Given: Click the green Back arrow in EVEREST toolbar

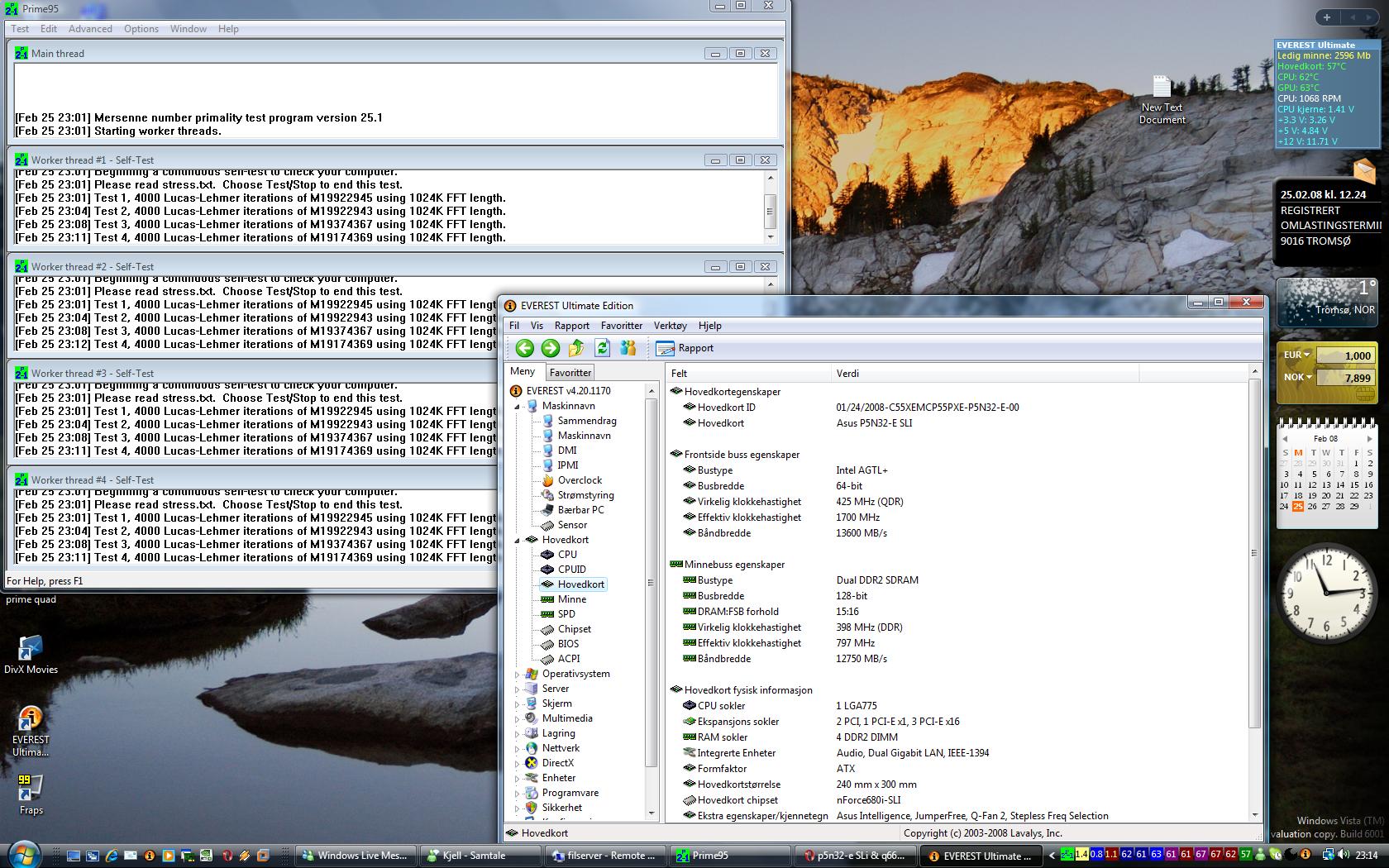Looking at the screenshot, I should [x=524, y=348].
